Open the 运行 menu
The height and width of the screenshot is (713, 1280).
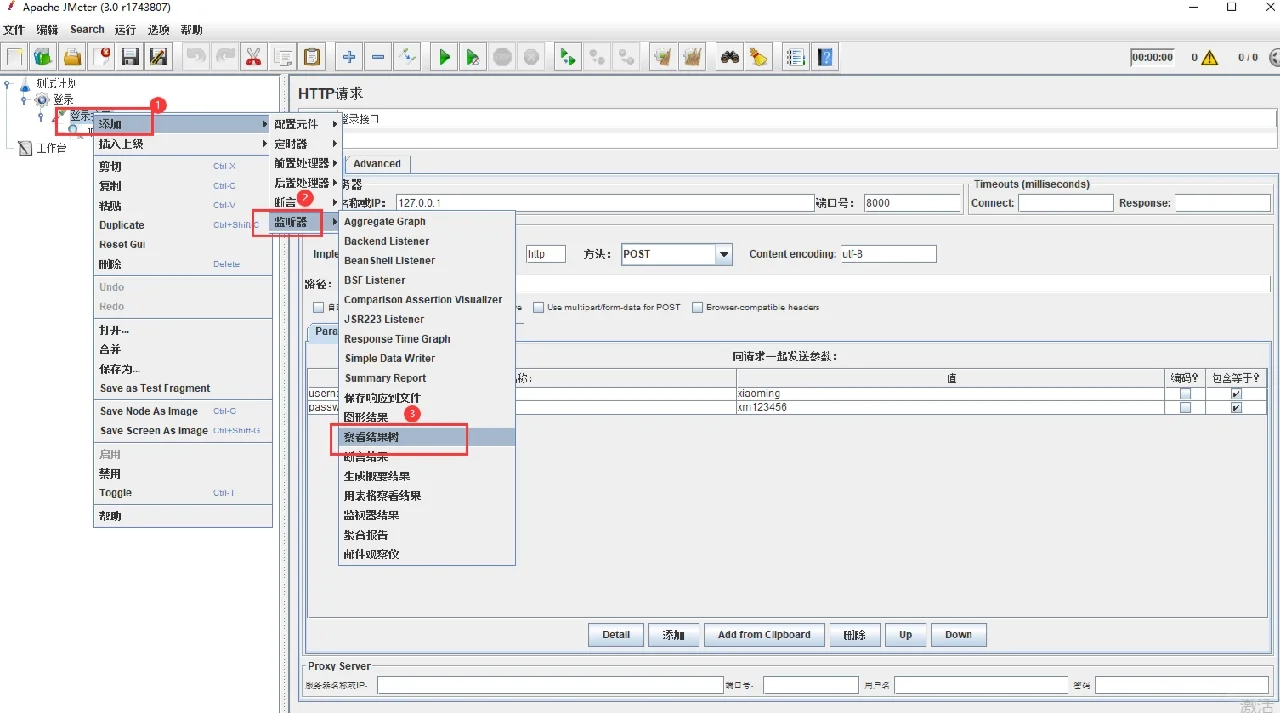125,30
